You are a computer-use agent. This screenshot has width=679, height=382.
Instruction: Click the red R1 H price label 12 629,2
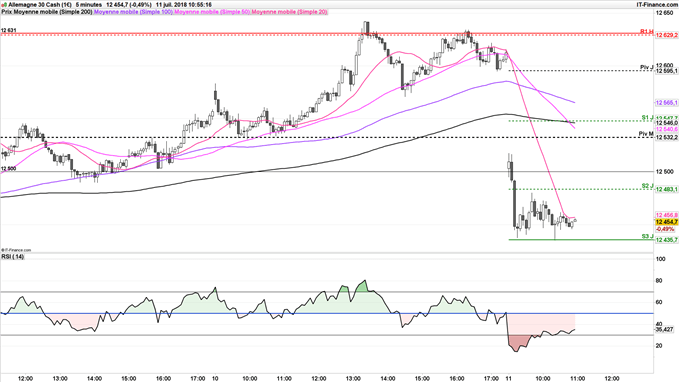tap(666, 35)
